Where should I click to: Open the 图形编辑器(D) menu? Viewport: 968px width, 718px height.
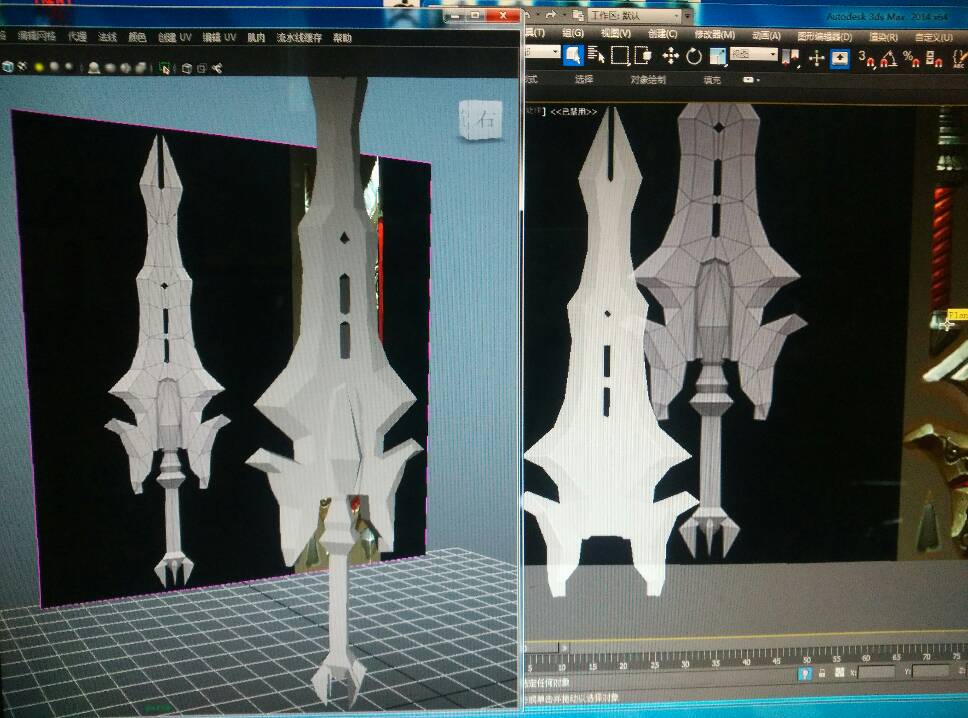(x=824, y=37)
